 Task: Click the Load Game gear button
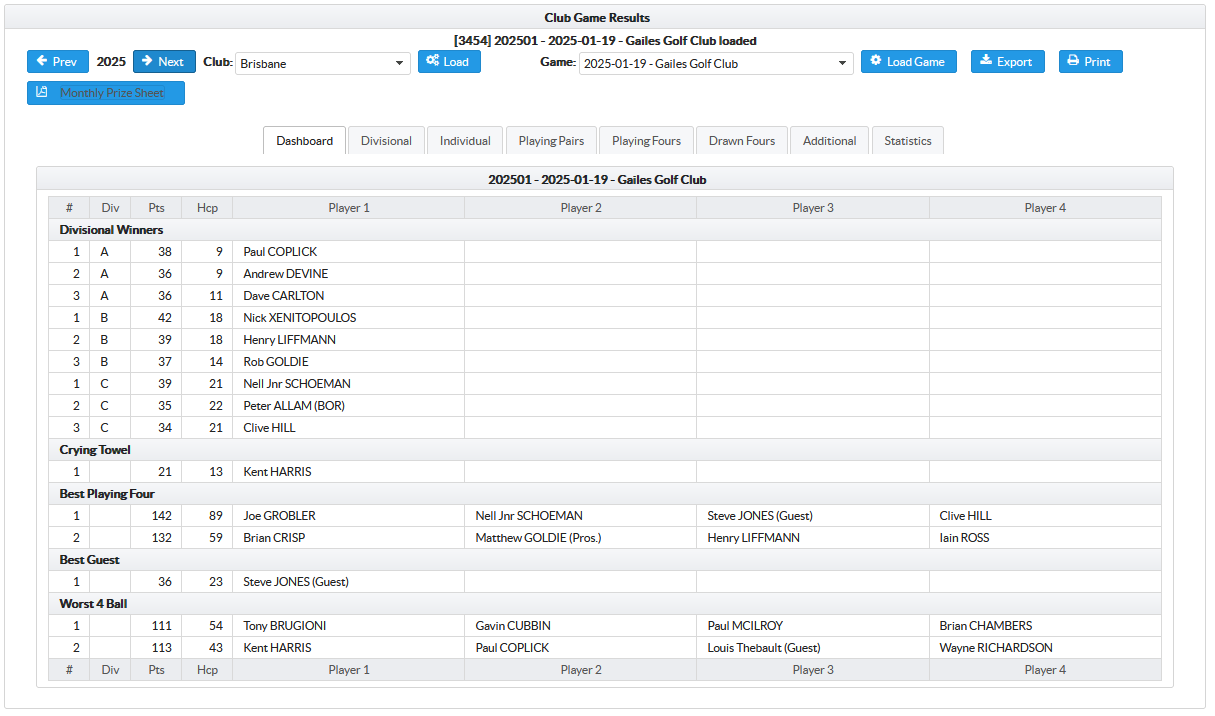pos(908,62)
